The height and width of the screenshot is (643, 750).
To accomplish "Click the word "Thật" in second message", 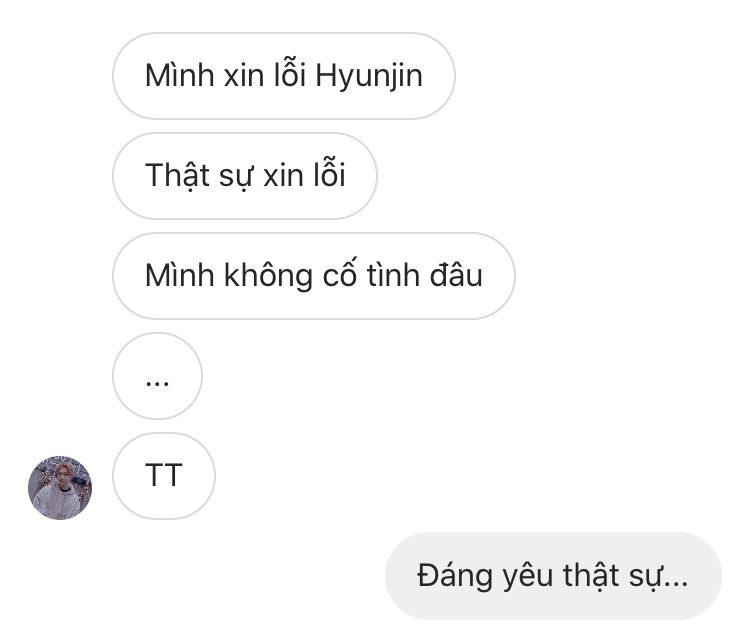I will 177,175.
